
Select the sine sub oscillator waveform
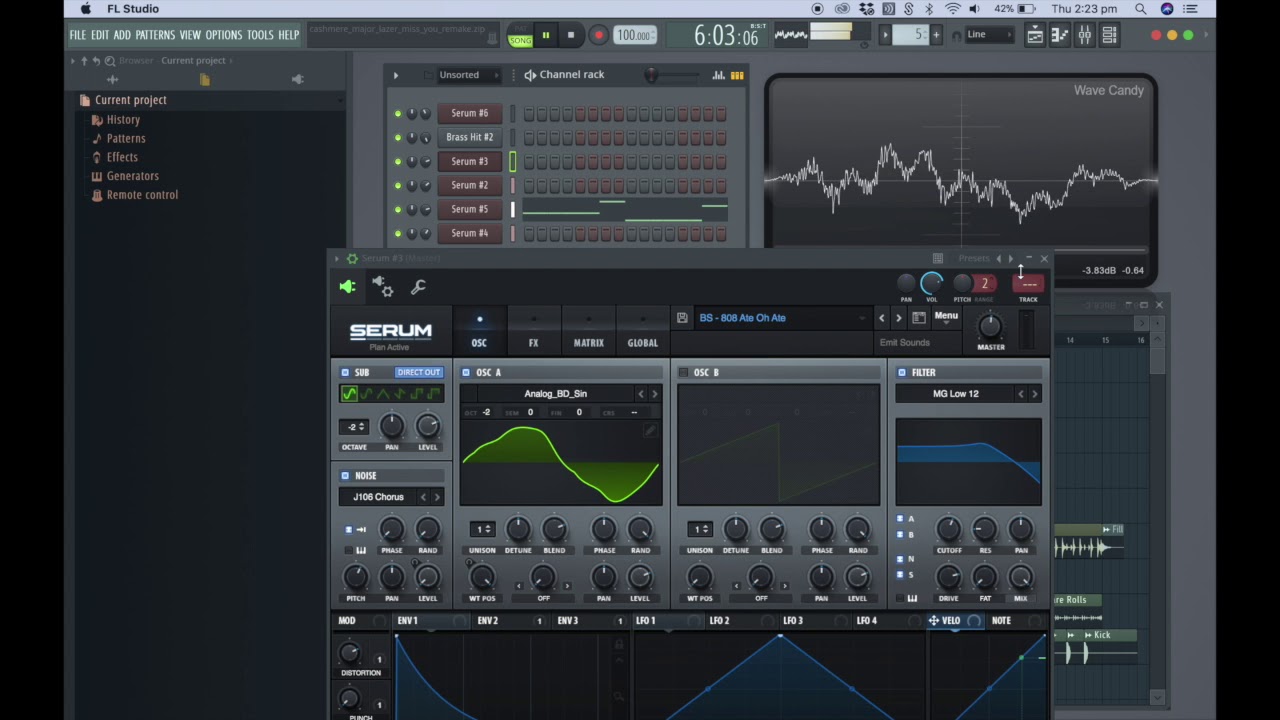349,394
